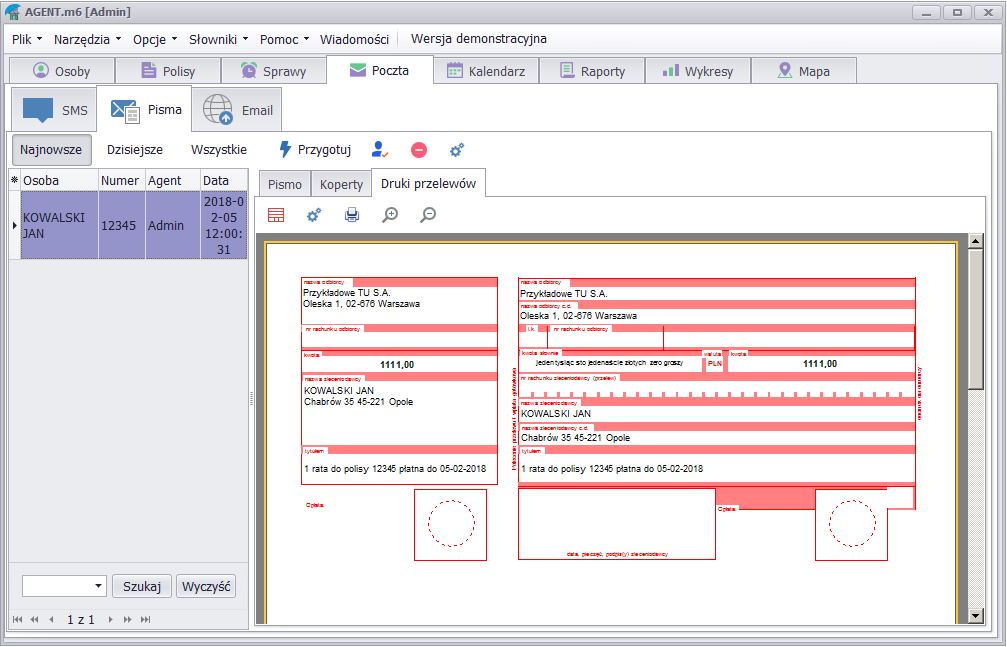This screenshot has width=1007, height=647.
Task: Open the Sprawy tab
Action: pyautogui.click(x=274, y=71)
